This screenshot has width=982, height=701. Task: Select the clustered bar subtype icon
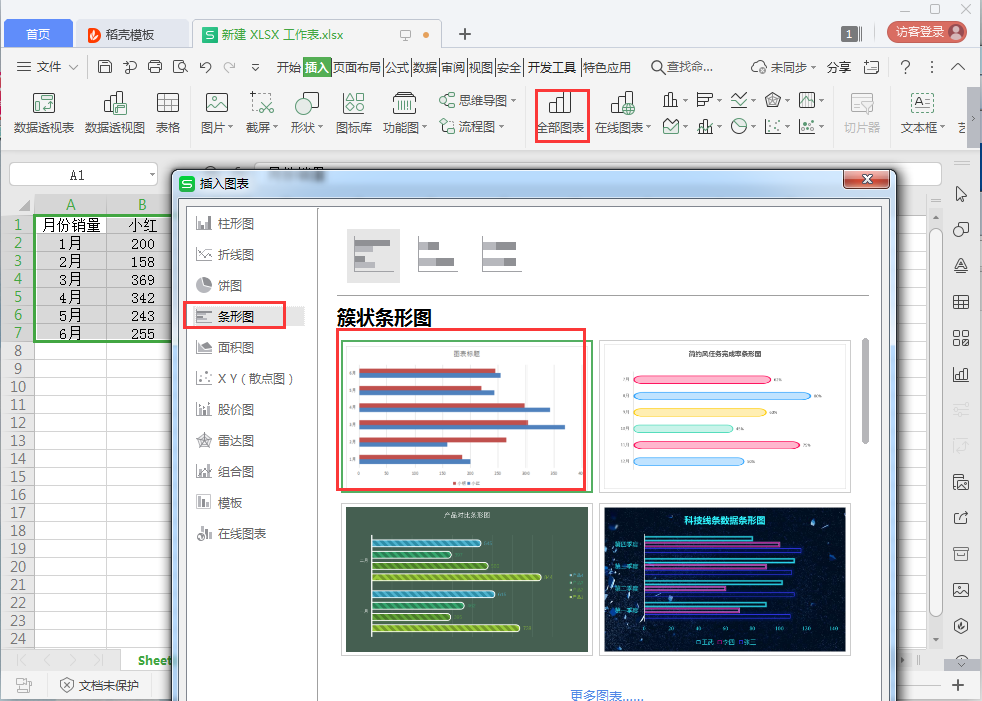pyautogui.click(x=373, y=256)
